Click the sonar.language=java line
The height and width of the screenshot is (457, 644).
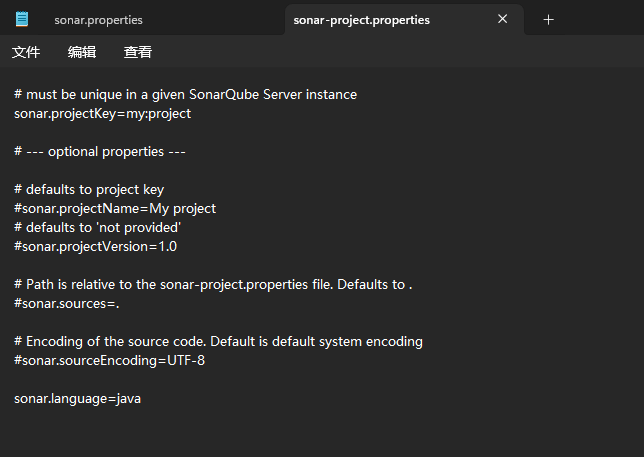point(78,398)
